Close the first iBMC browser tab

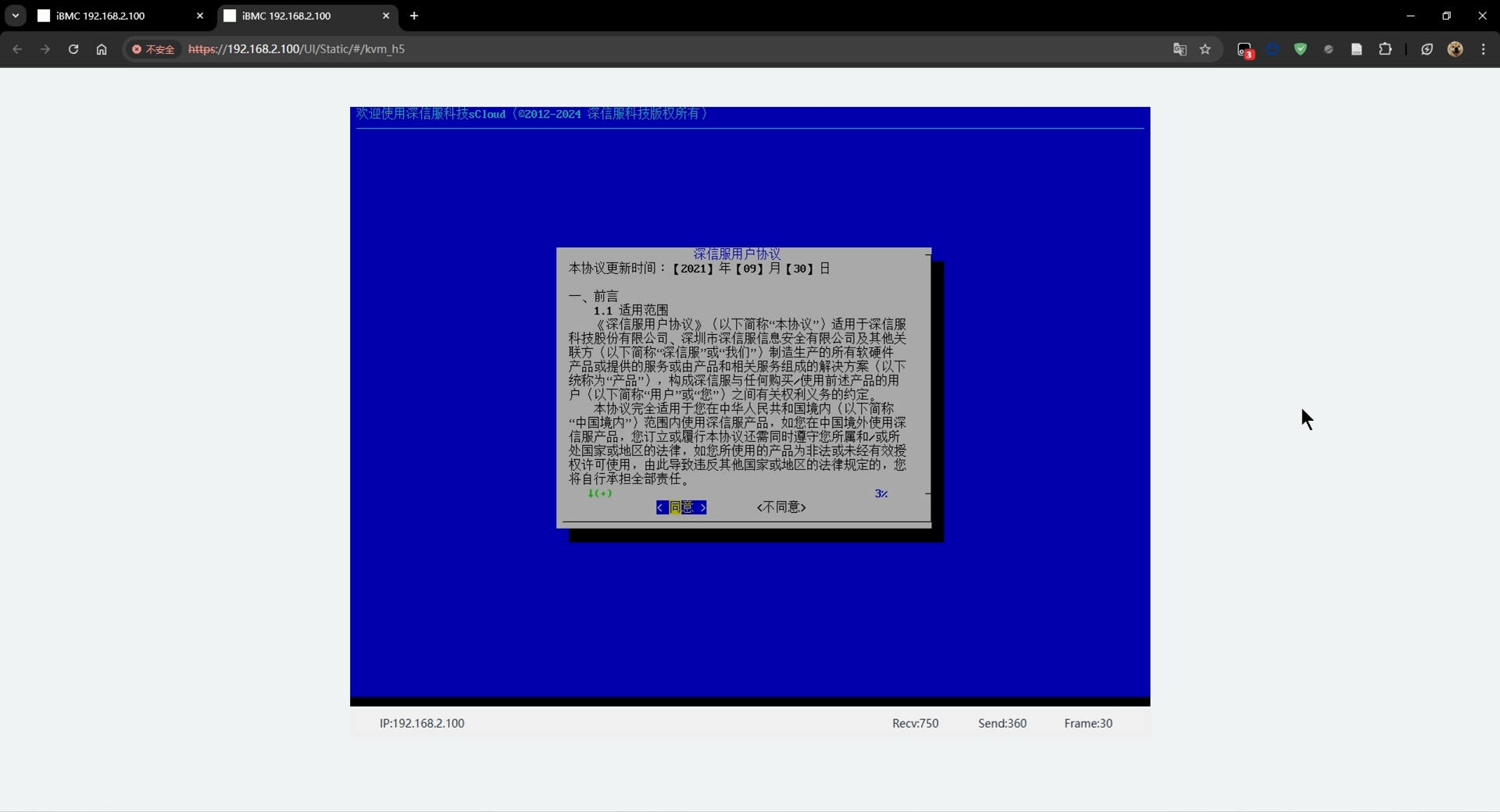pos(200,16)
